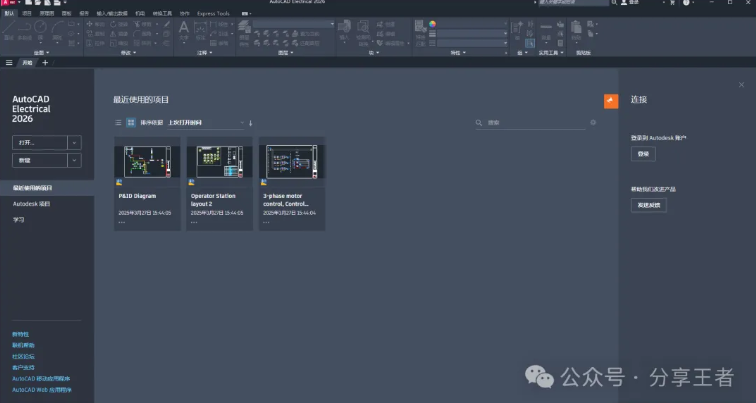Click the Measure tool in Utilities panel
The width and height of the screenshot is (756, 403).
(546, 30)
